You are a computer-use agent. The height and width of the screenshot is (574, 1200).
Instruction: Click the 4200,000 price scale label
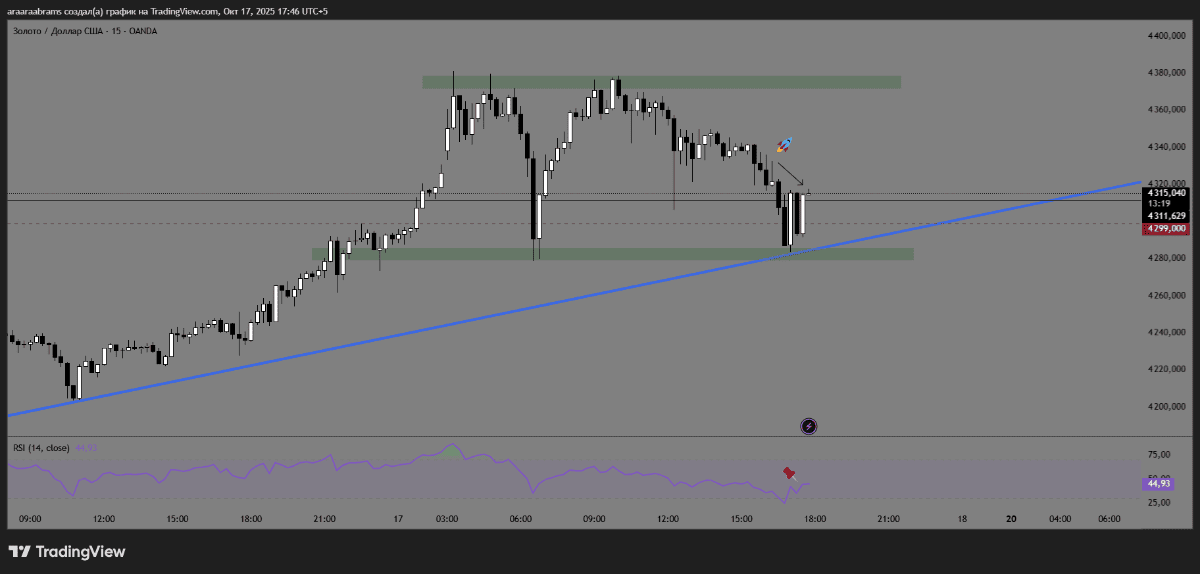click(1166, 407)
